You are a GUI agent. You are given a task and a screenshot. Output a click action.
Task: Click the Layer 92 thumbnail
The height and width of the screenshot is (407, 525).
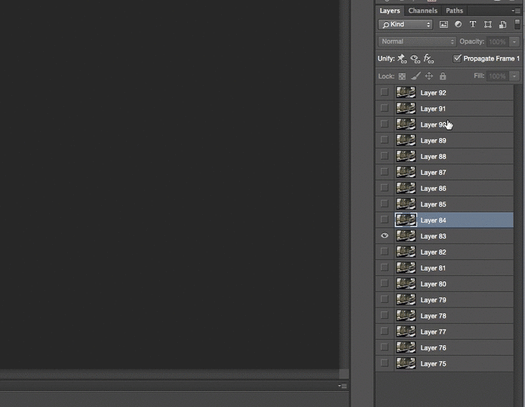pos(406,92)
